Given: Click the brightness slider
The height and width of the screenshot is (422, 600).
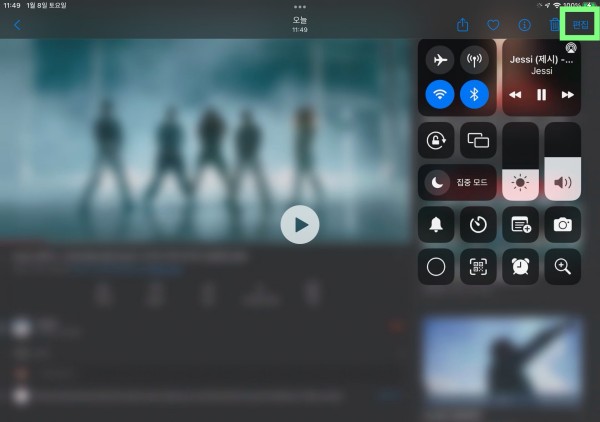Looking at the screenshot, I should pos(520,161).
